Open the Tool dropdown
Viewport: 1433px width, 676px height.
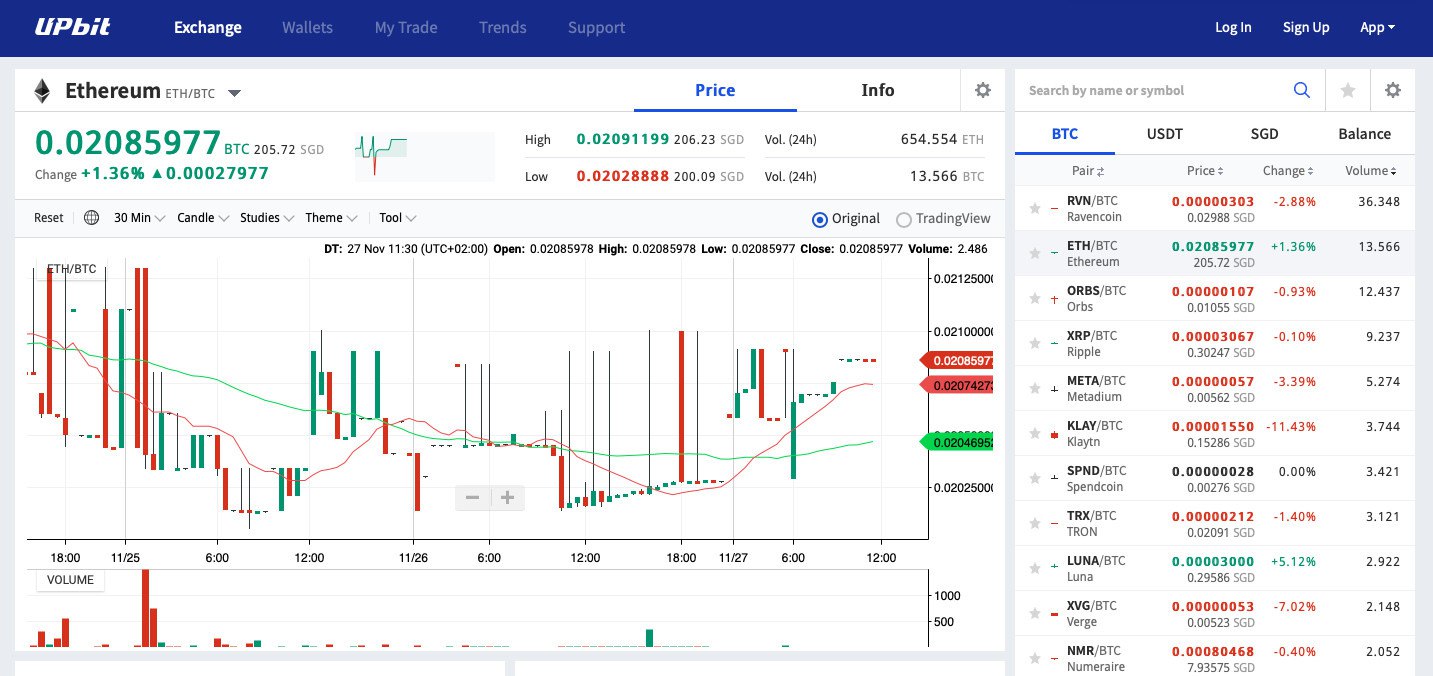[398, 217]
